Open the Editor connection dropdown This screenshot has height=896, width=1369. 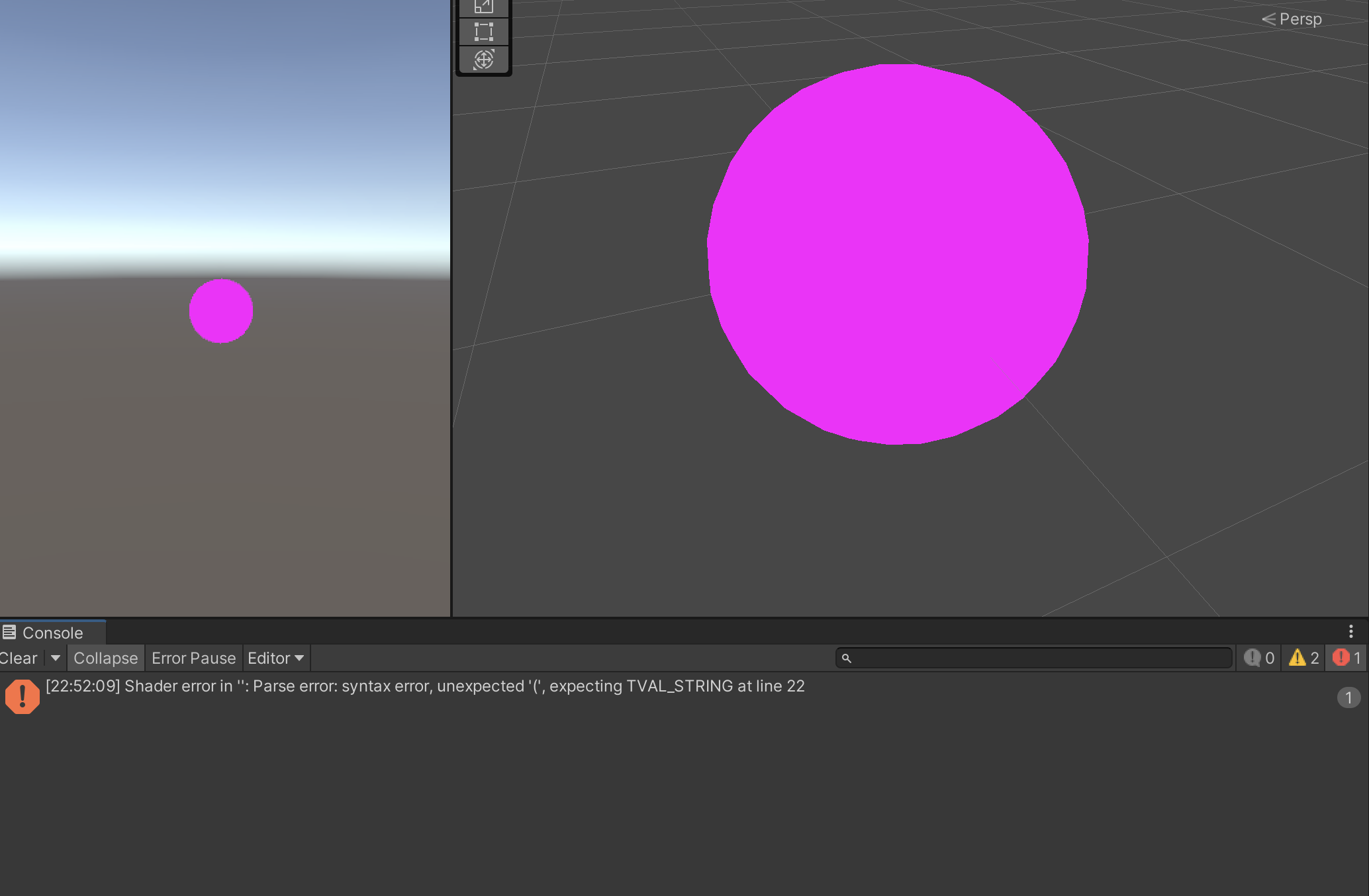pos(275,658)
